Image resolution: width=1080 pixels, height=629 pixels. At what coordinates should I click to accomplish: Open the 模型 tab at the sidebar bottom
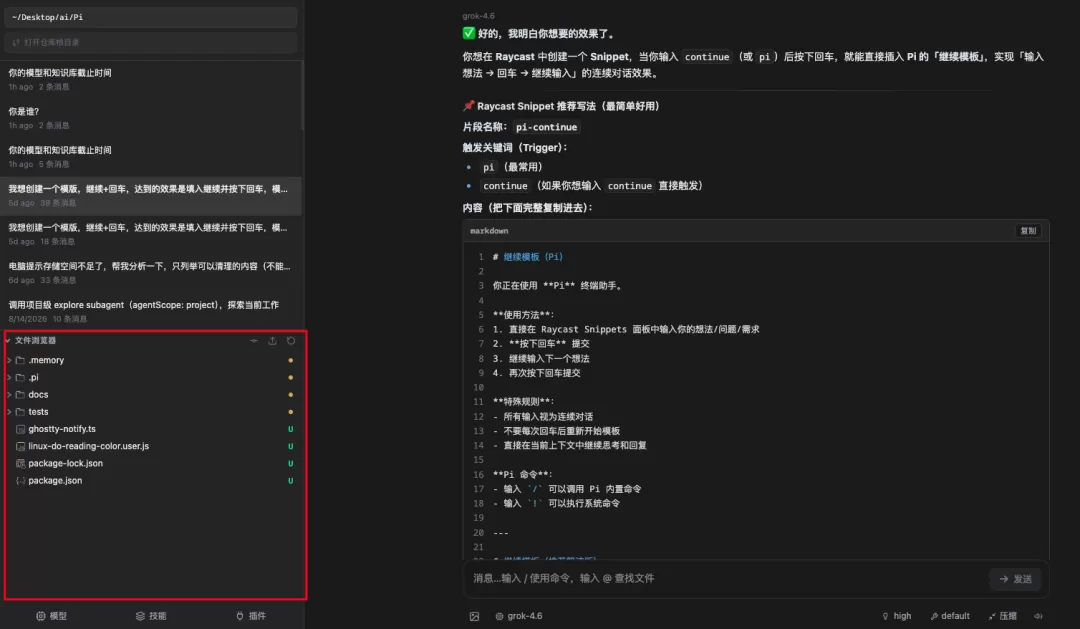tap(52, 617)
